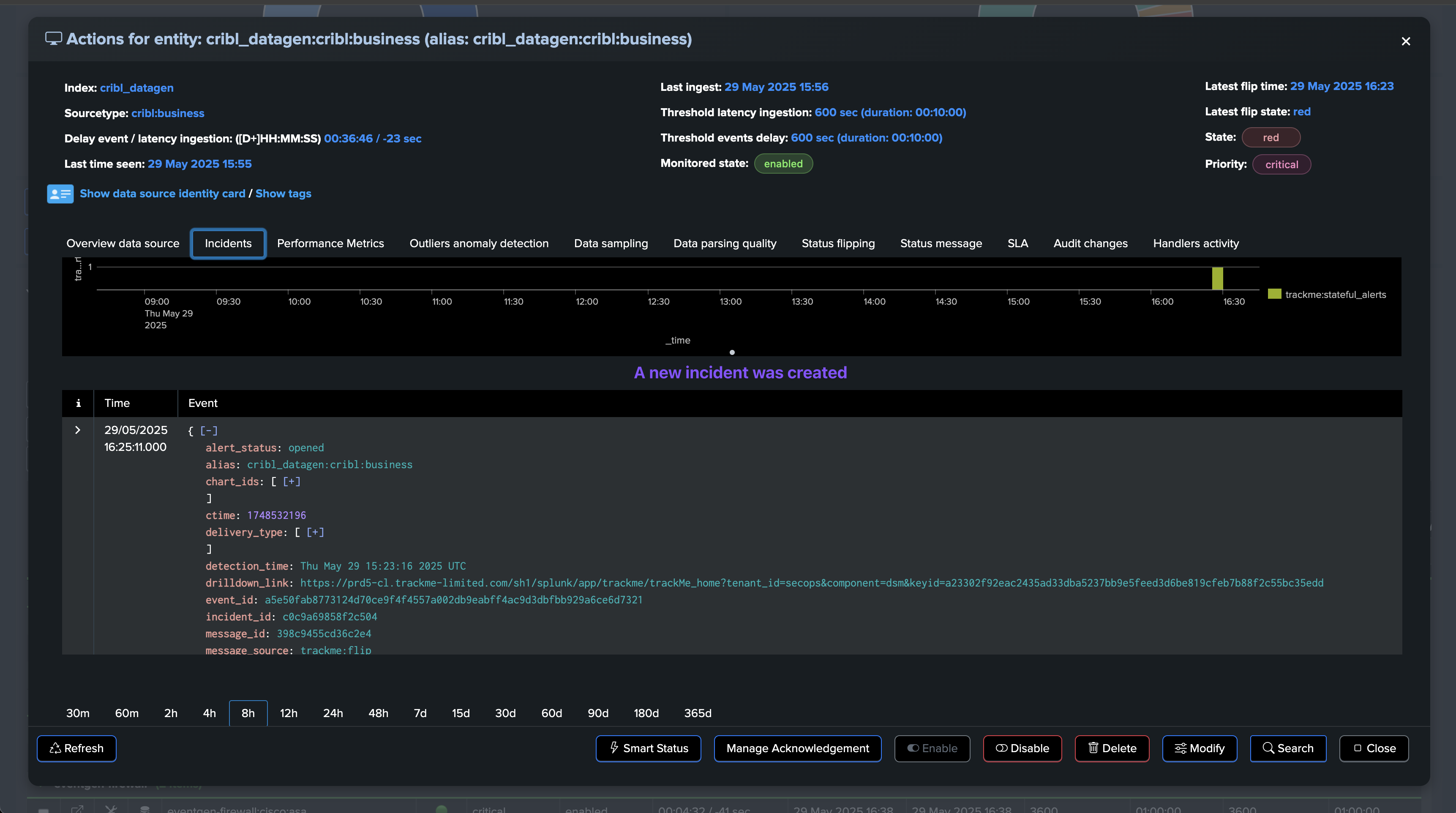
Task: Click the trackme:stateful_alerts legend swatch
Action: pos(1274,294)
